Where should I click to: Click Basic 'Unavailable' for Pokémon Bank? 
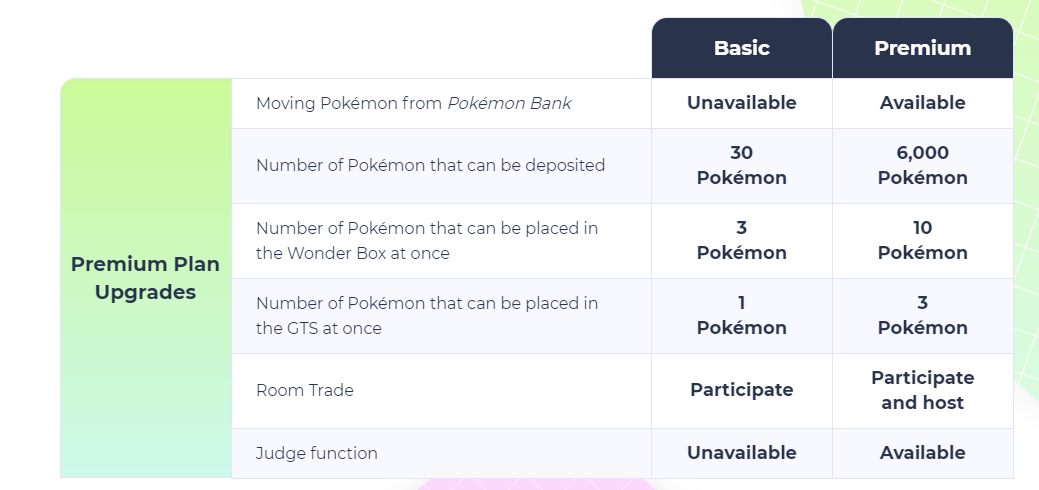point(741,103)
